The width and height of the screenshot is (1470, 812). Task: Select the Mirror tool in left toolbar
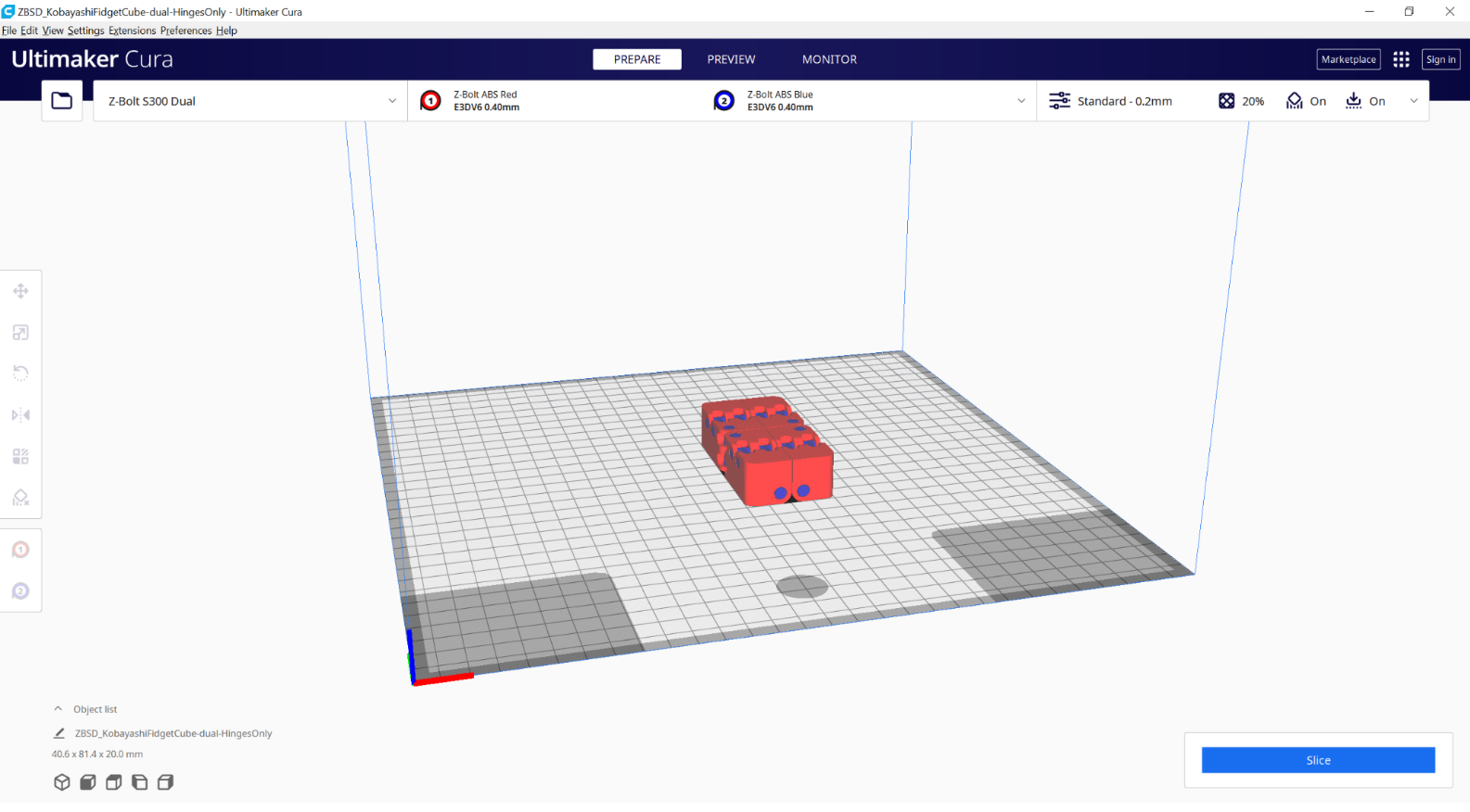point(20,415)
